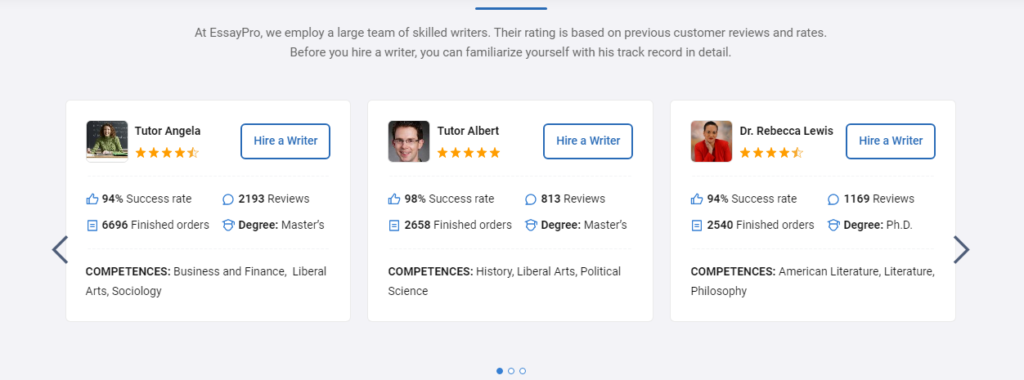The image size is (1024, 380).
Task: Open the Dr. Rebecca Lewis name link
Action: [786, 131]
